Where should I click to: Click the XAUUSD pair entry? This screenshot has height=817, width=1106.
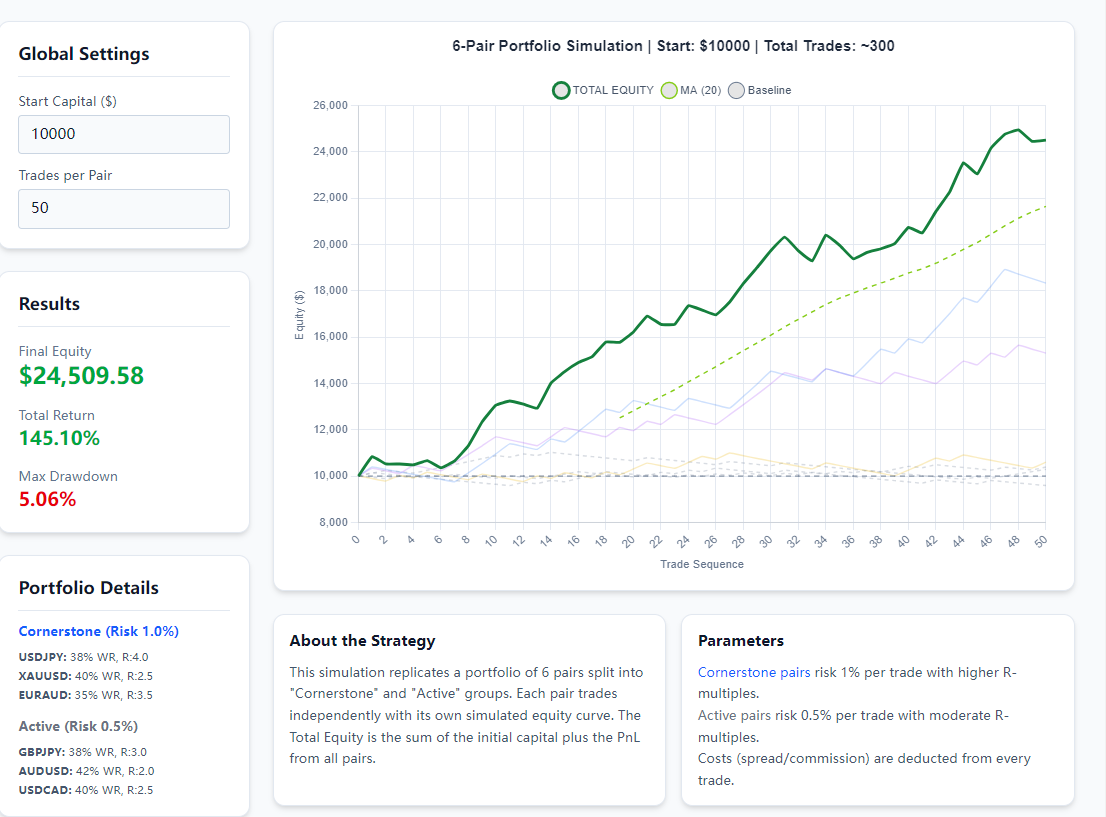point(86,676)
